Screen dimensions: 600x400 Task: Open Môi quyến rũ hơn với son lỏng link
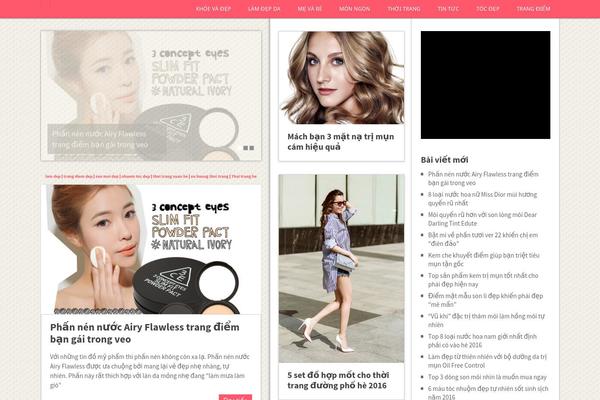click(482, 219)
